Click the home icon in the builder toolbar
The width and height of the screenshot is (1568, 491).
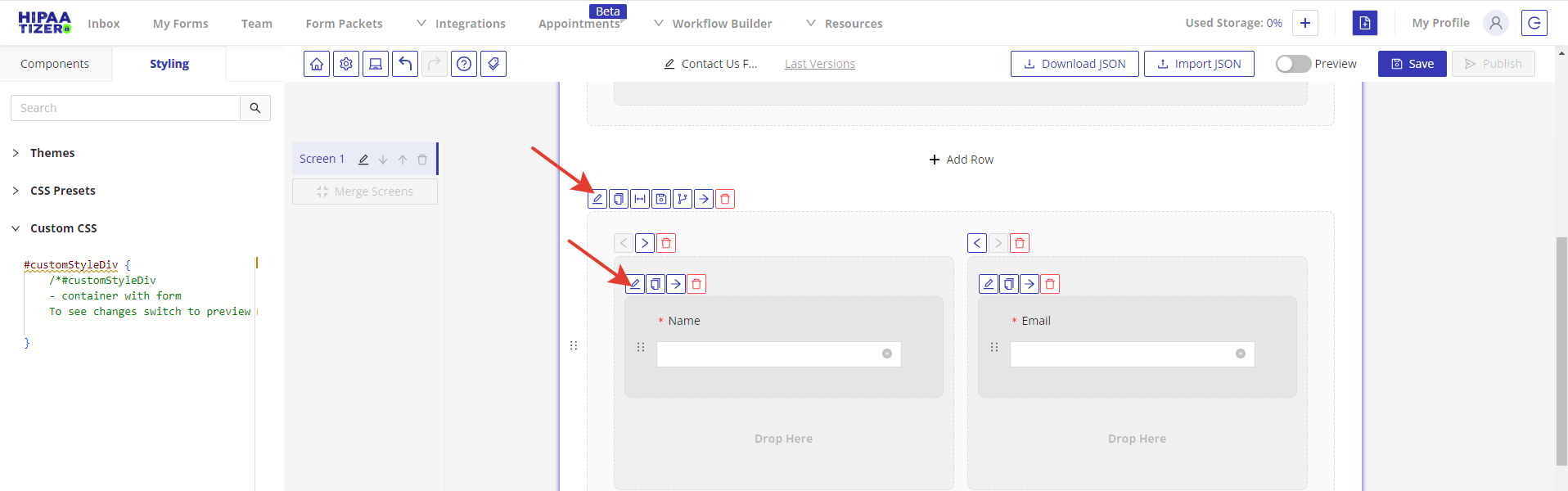click(x=317, y=64)
